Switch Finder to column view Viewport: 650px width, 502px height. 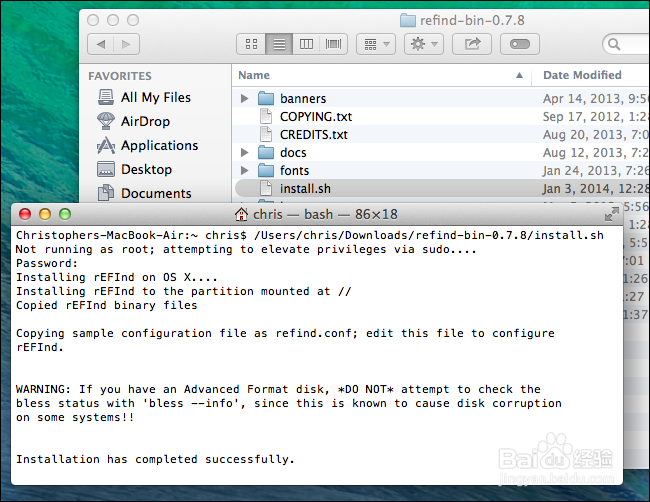pos(306,44)
